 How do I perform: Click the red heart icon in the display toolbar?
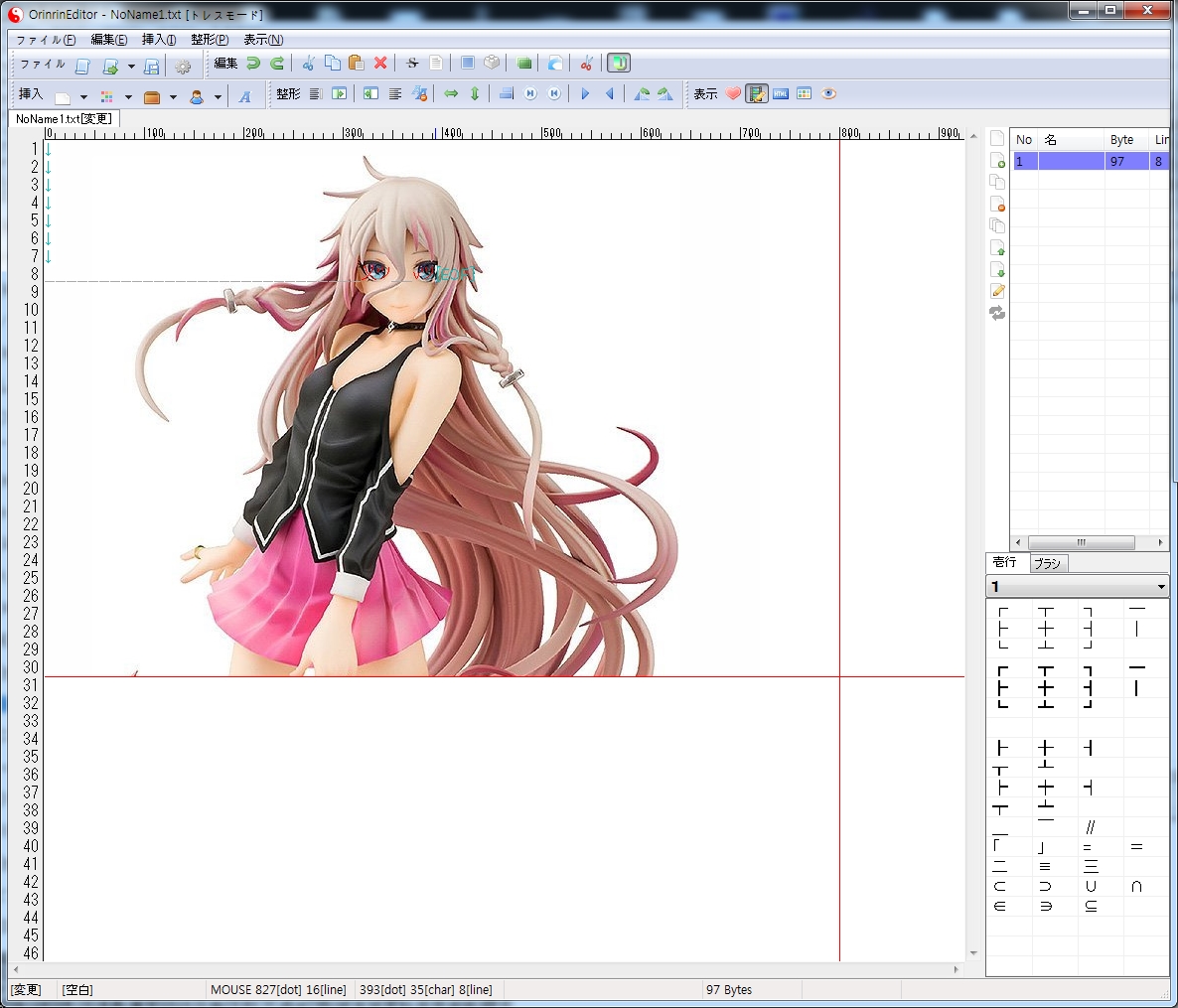733,94
